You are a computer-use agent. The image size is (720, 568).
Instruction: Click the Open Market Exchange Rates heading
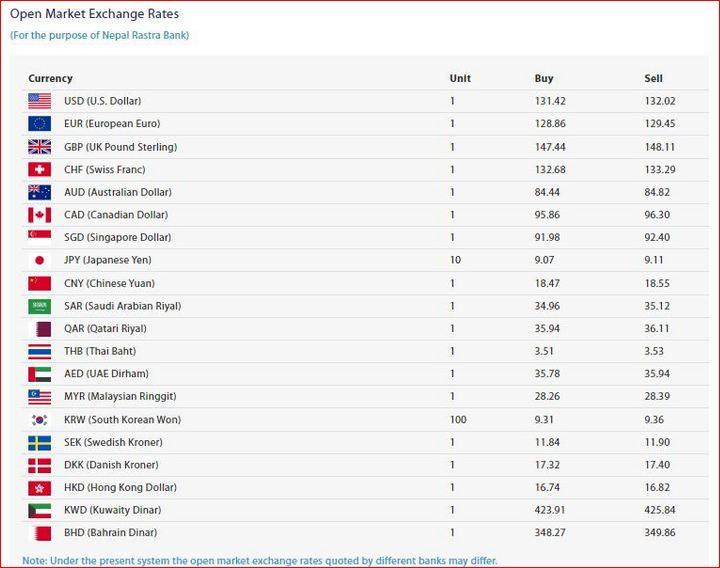click(x=95, y=14)
